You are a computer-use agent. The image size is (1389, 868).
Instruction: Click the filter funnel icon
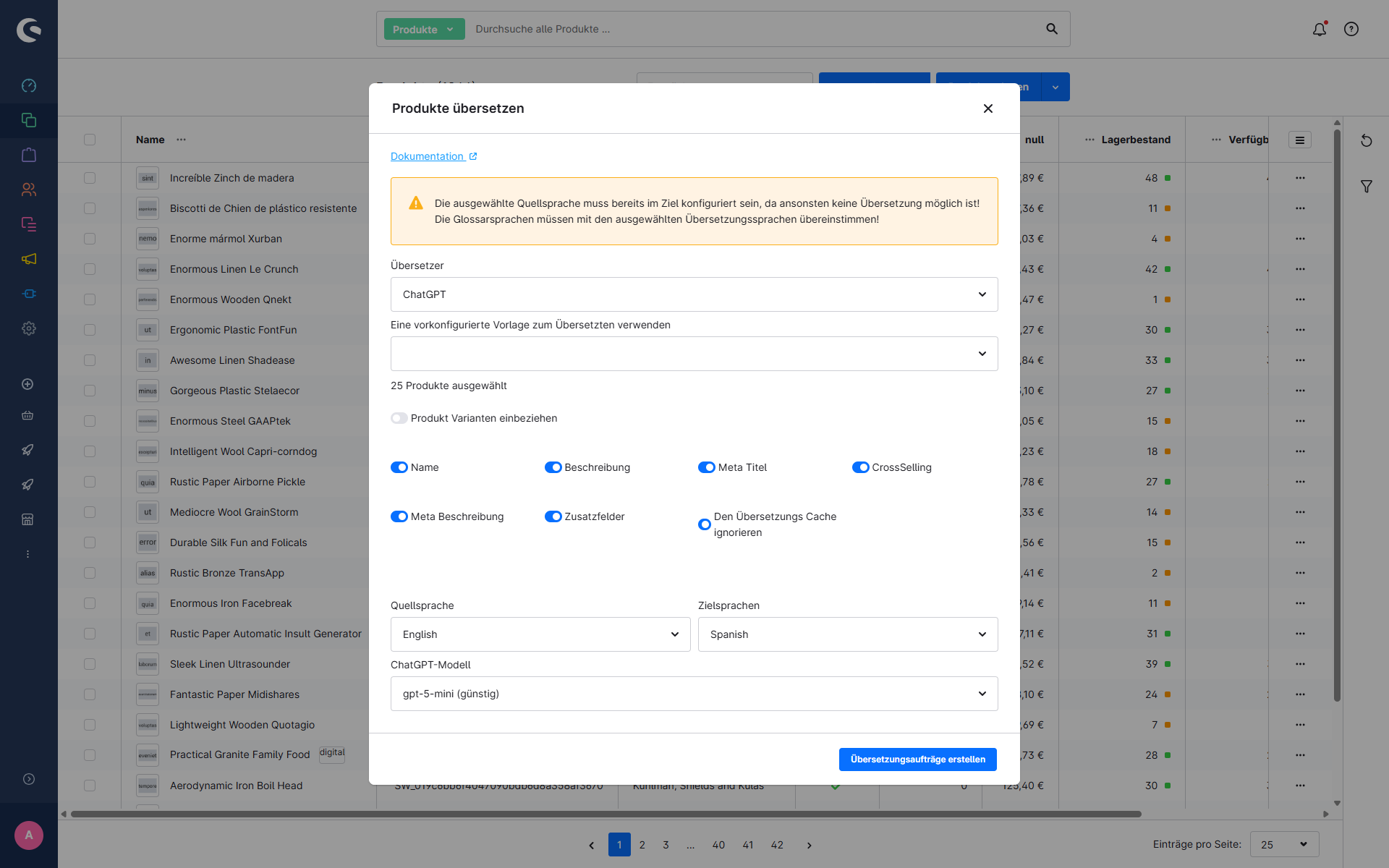pyautogui.click(x=1367, y=187)
